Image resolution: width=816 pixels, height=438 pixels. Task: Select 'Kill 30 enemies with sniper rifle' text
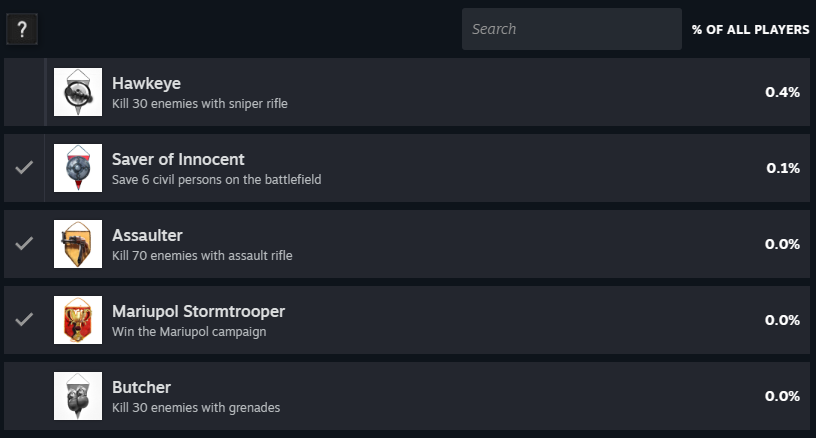click(x=200, y=104)
